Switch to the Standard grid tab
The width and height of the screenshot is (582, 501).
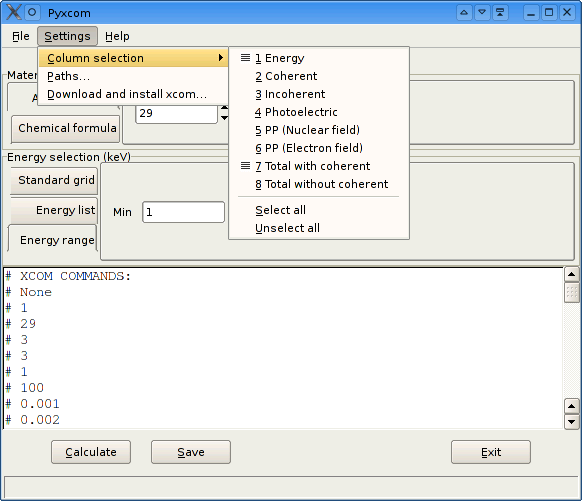[x=54, y=180]
